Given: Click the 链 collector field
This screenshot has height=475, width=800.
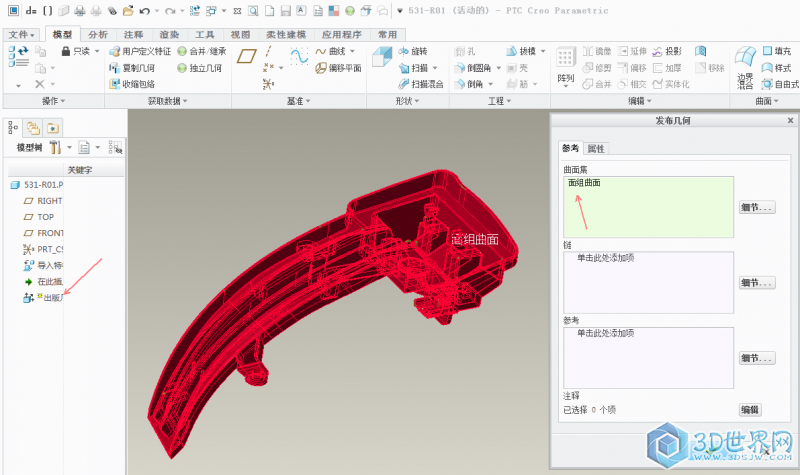Looking at the screenshot, I should point(648,282).
